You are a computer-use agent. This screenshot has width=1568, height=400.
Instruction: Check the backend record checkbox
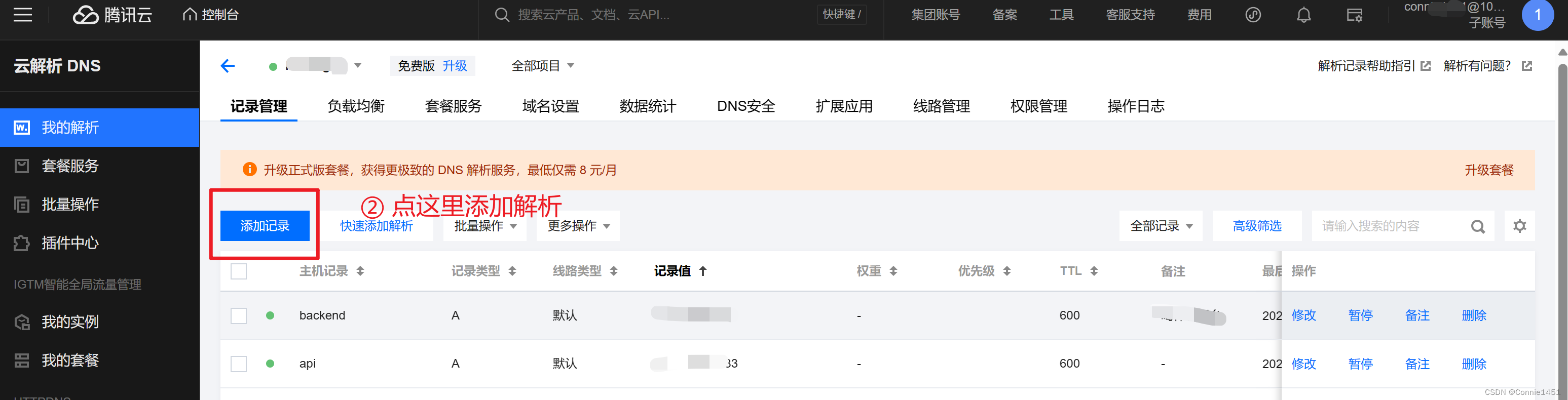[239, 315]
